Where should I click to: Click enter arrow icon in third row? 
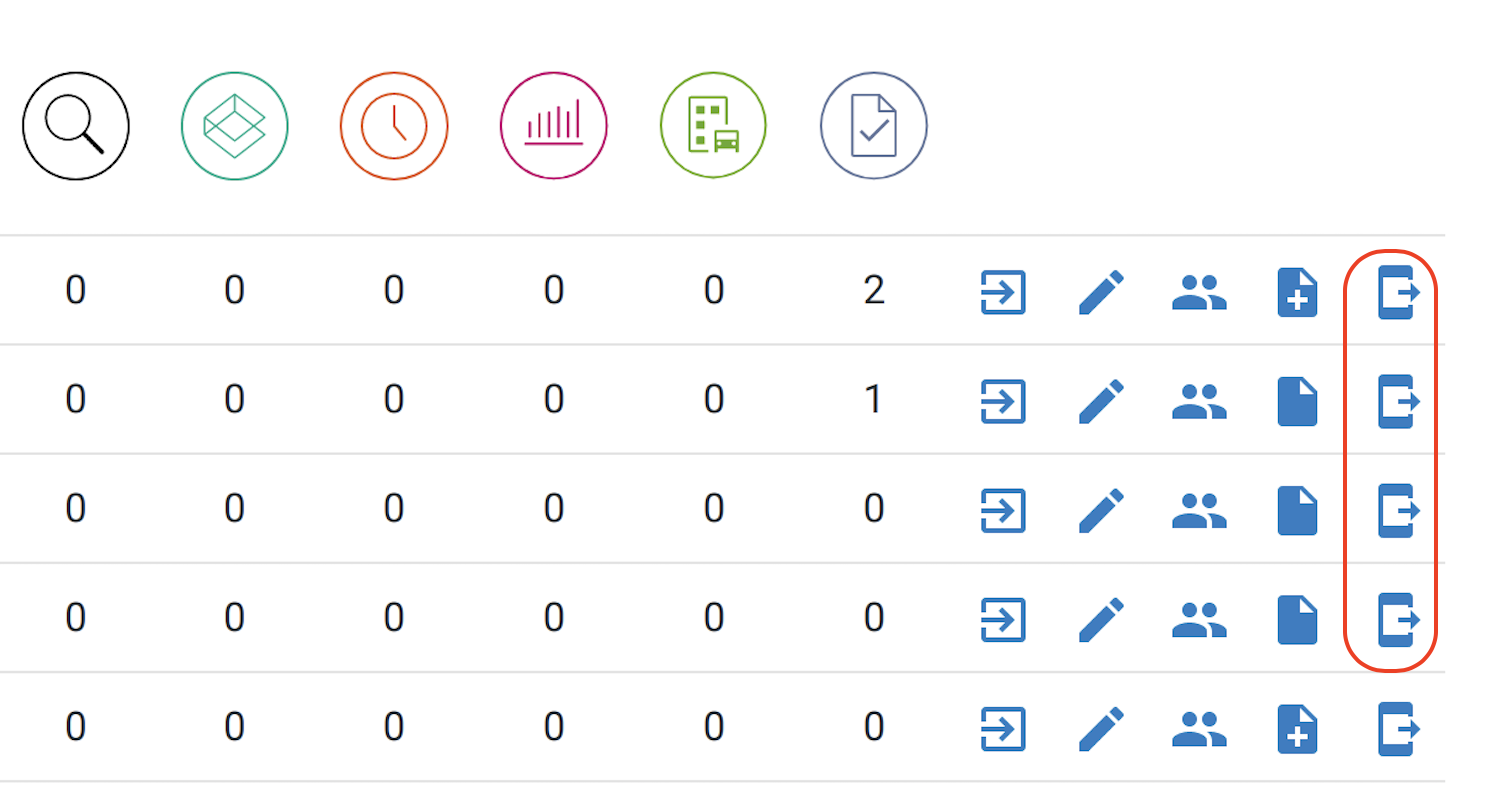pyautogui.click(x=1003, y=510)
